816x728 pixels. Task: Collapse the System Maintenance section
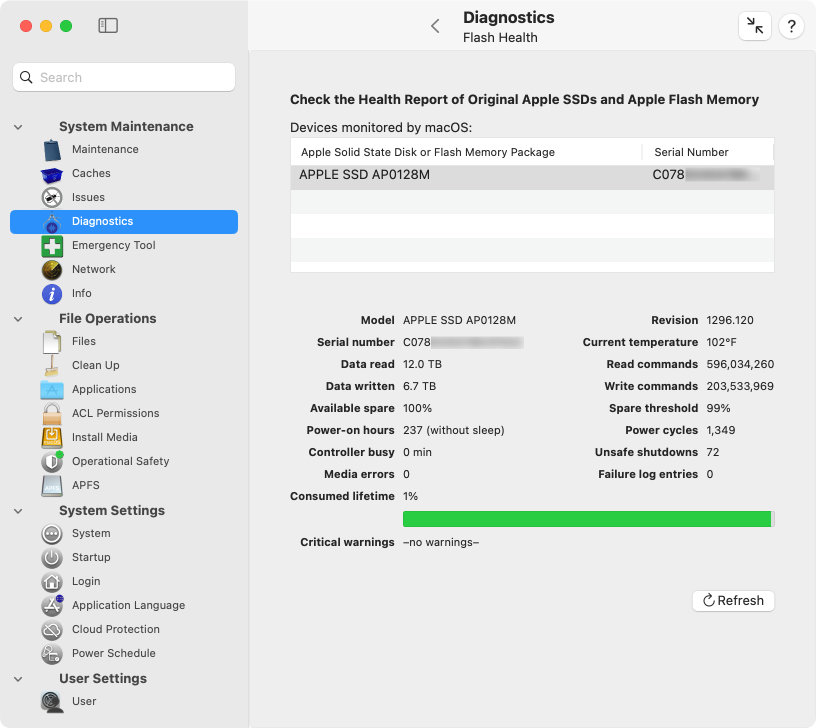(x=18, y=127)
